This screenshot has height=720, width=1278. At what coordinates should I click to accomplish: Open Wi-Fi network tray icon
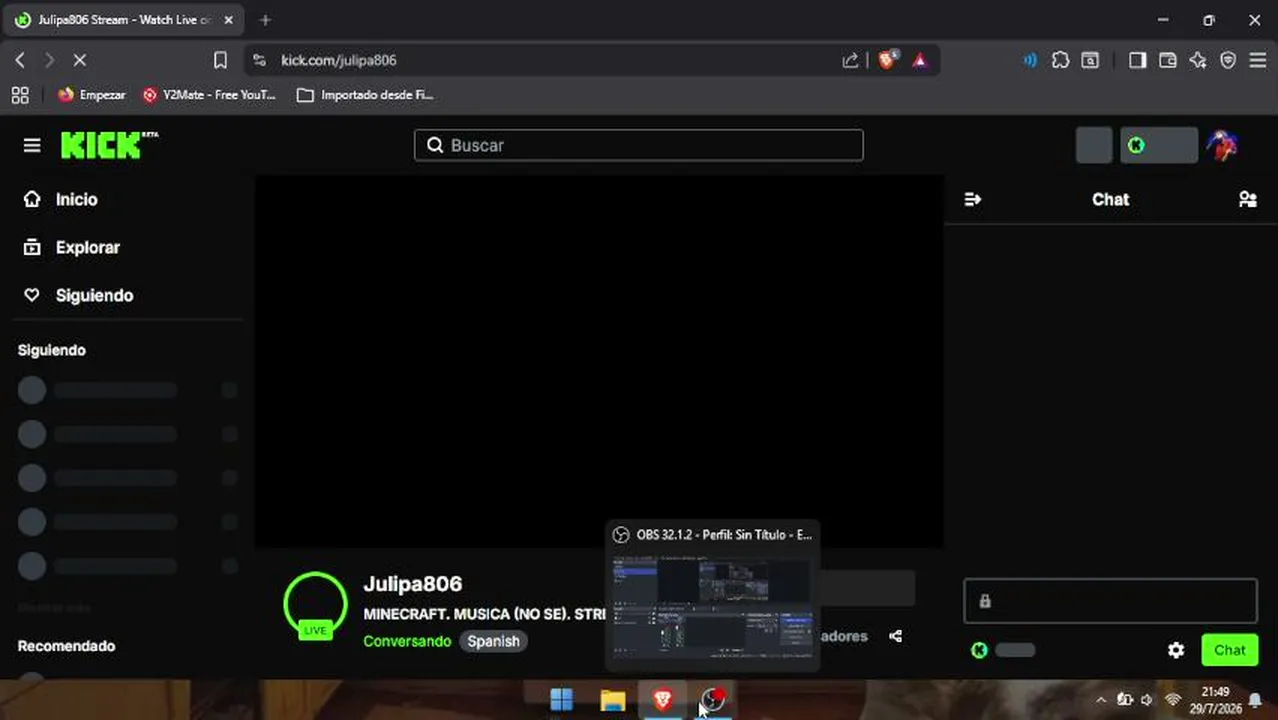(x=1173, y=700)
